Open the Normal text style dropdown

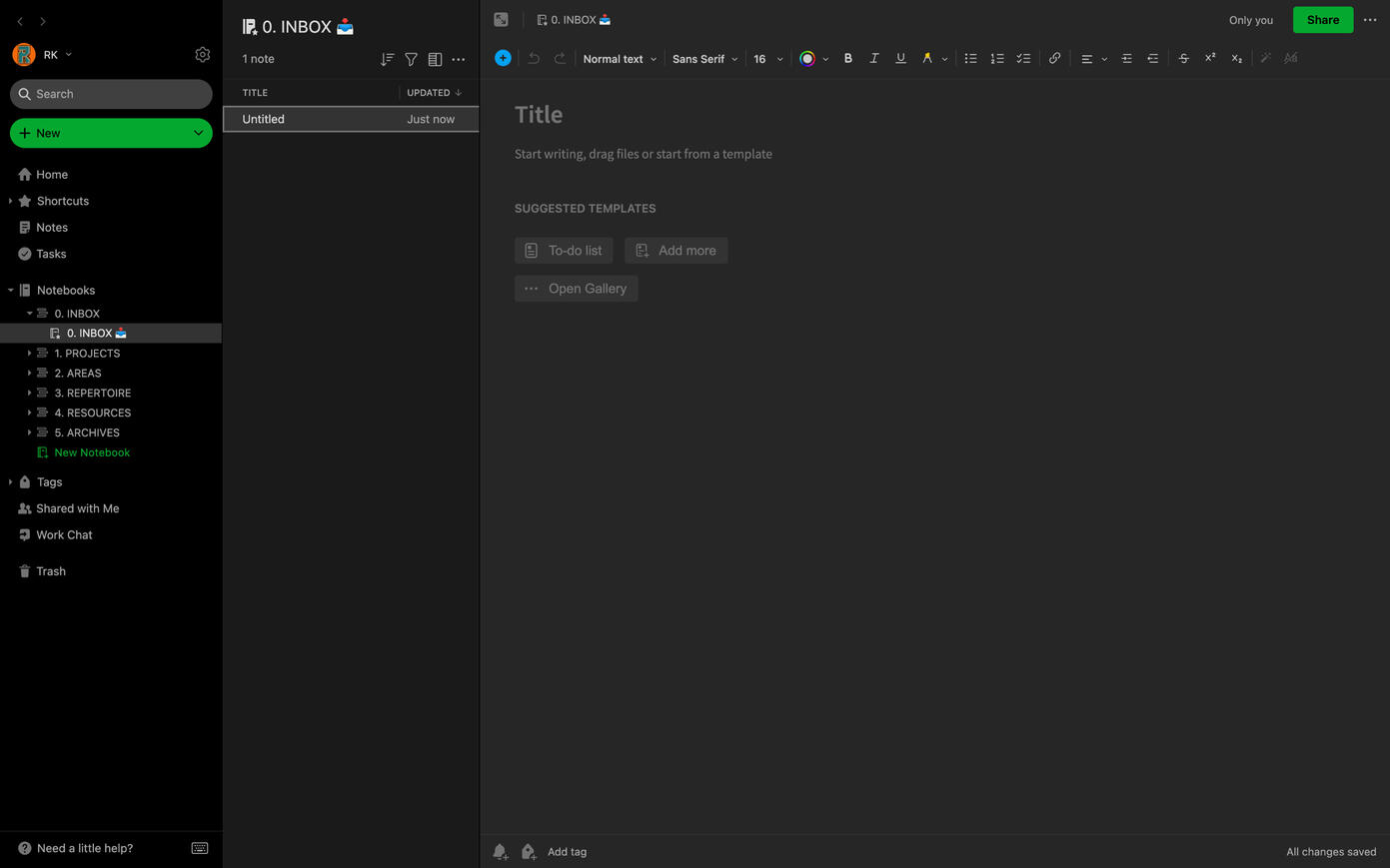[620, 59]
